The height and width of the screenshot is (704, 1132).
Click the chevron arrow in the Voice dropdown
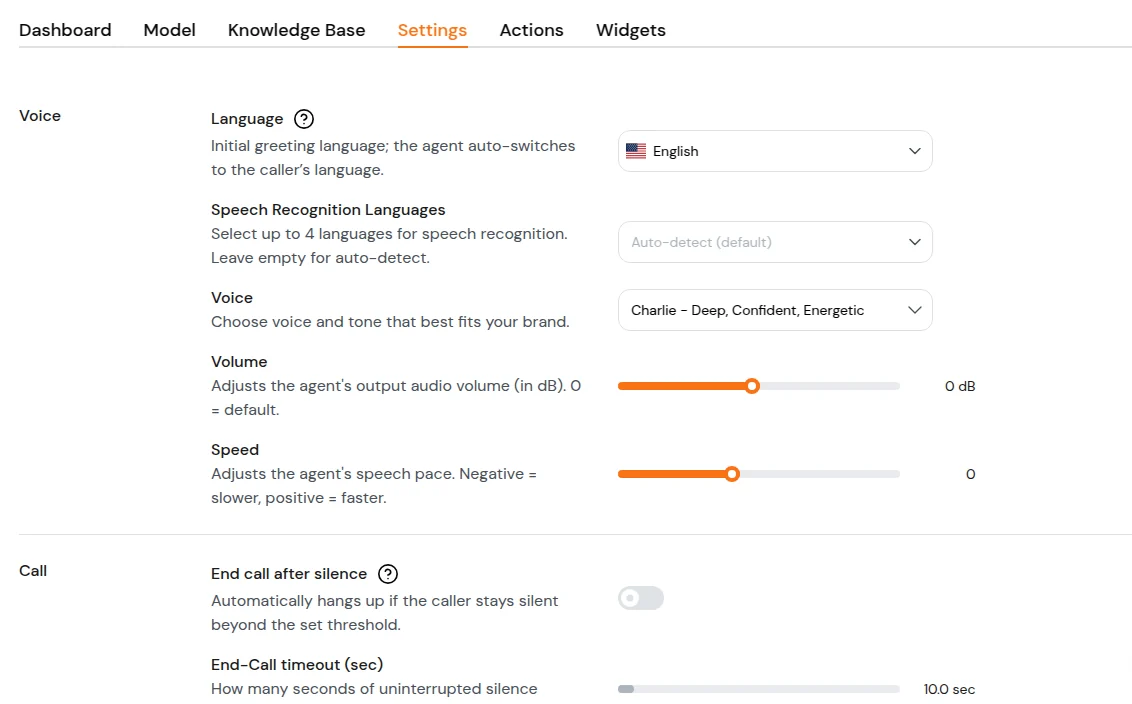915,310
